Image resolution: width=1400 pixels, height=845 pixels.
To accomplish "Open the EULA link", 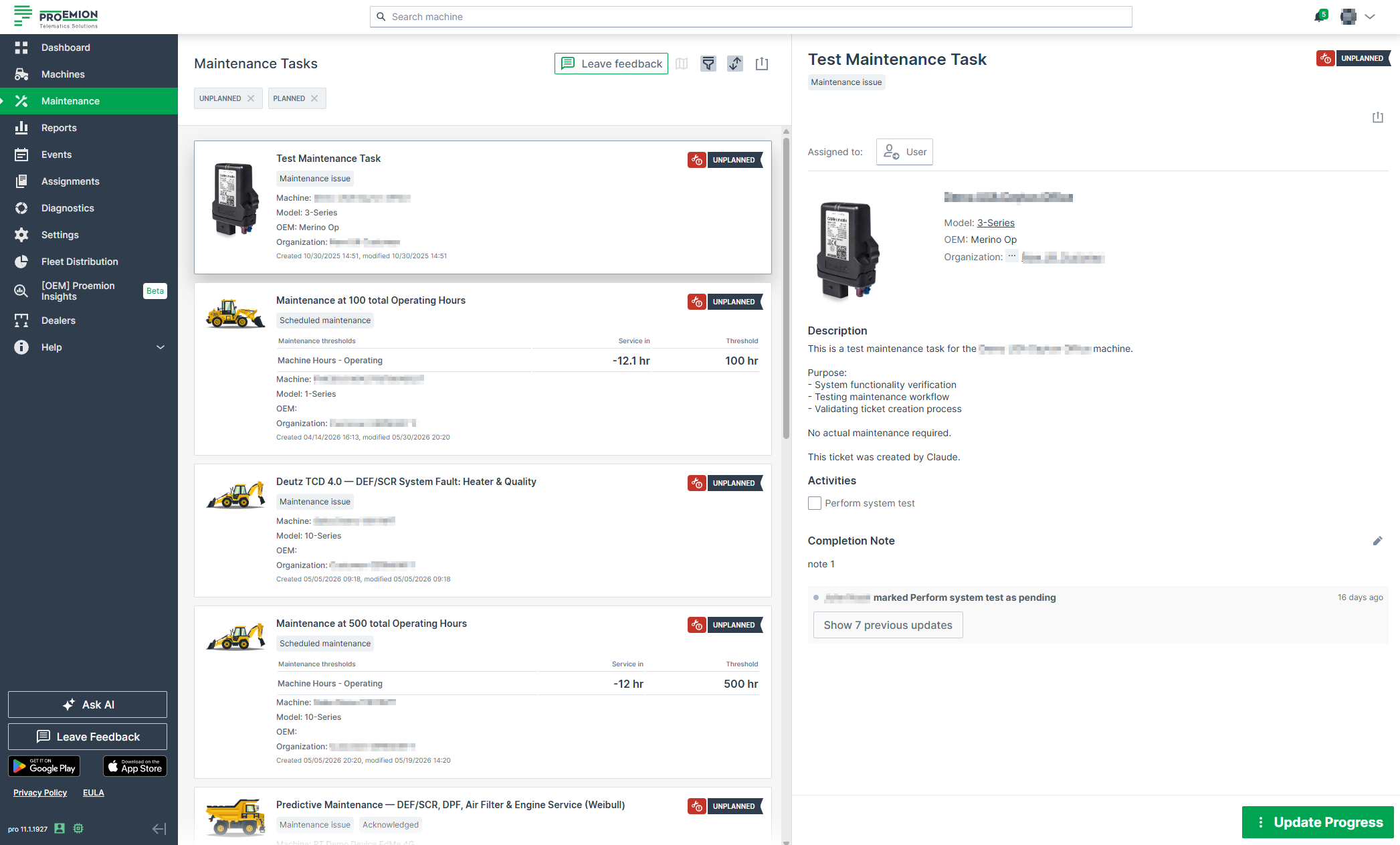I will (94, 793).
